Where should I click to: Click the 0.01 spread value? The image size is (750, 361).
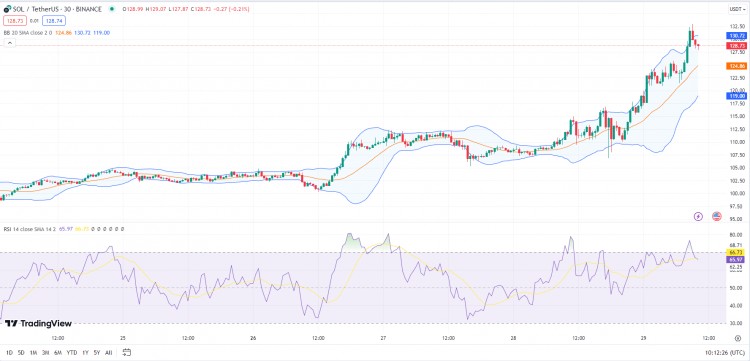pyautogui.click(x=34, y=21)
